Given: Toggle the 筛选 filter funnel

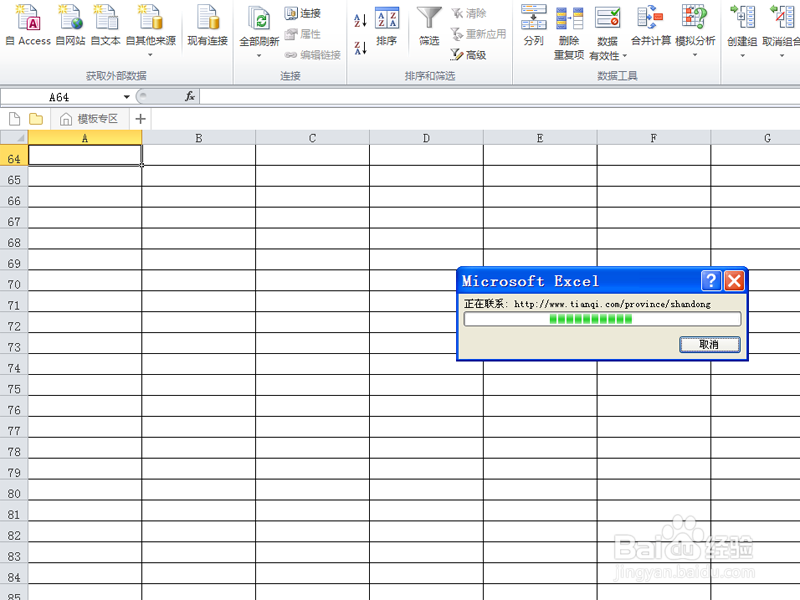Looking at the screenshot, I should point(429,26).
